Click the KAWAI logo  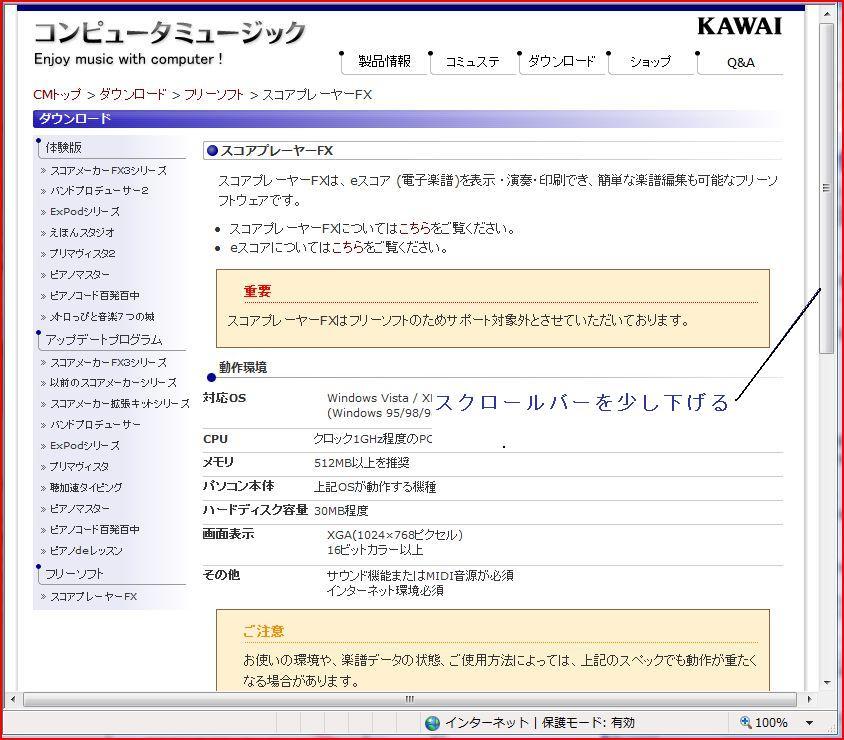pyautogui.click(x=738, y=27)
